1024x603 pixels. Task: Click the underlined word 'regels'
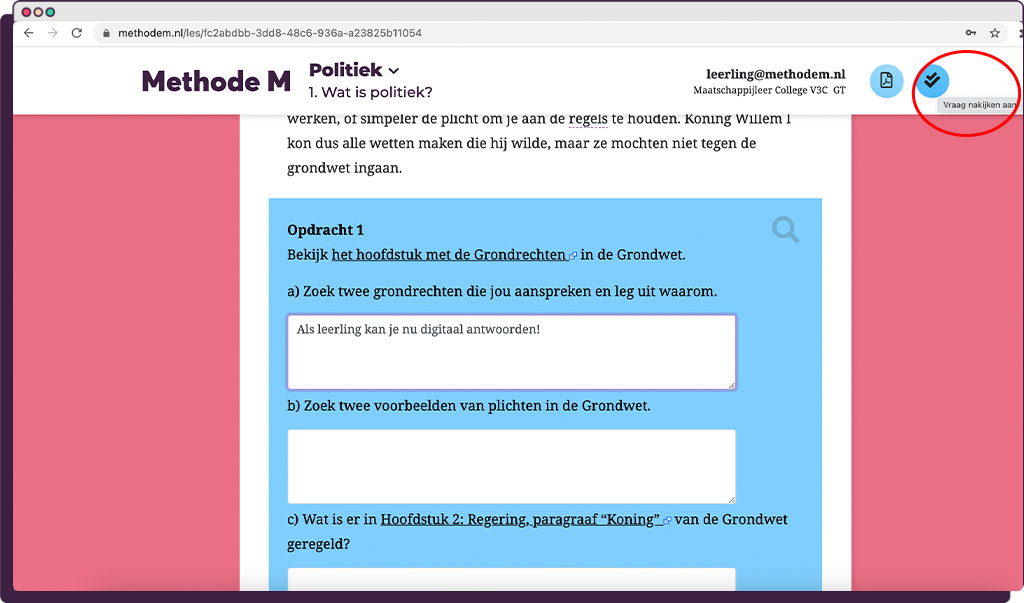pos(588,119)
